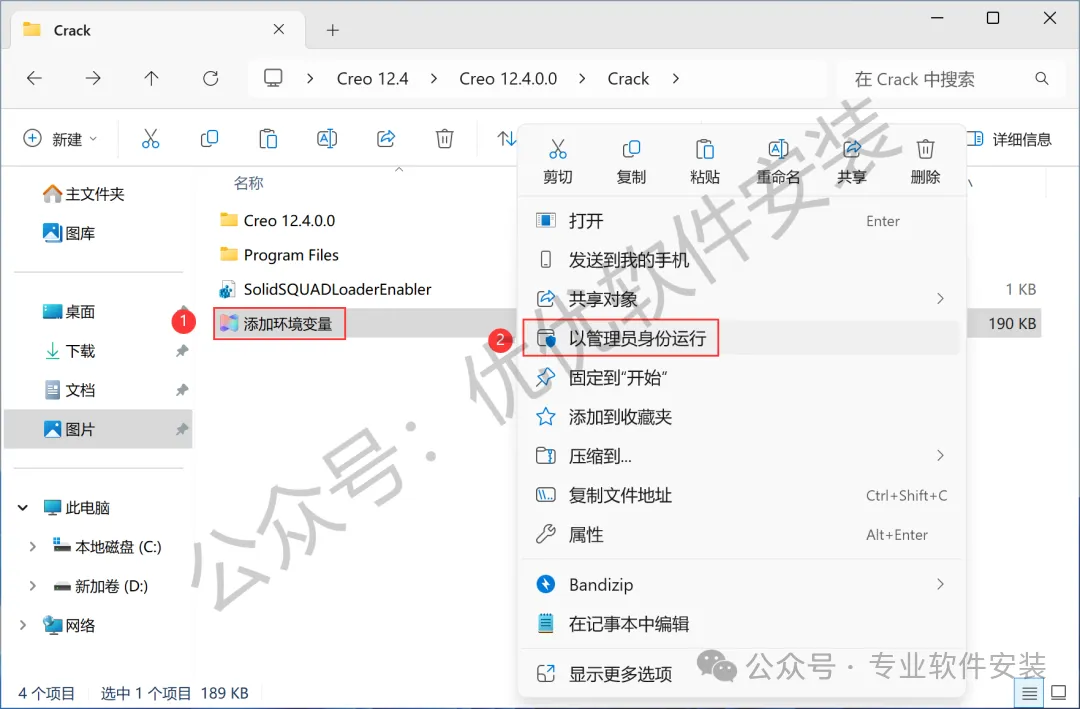Select 剪切 in context menu top row
This screenshot has height=709, width=1080.
tap(557, 162)
